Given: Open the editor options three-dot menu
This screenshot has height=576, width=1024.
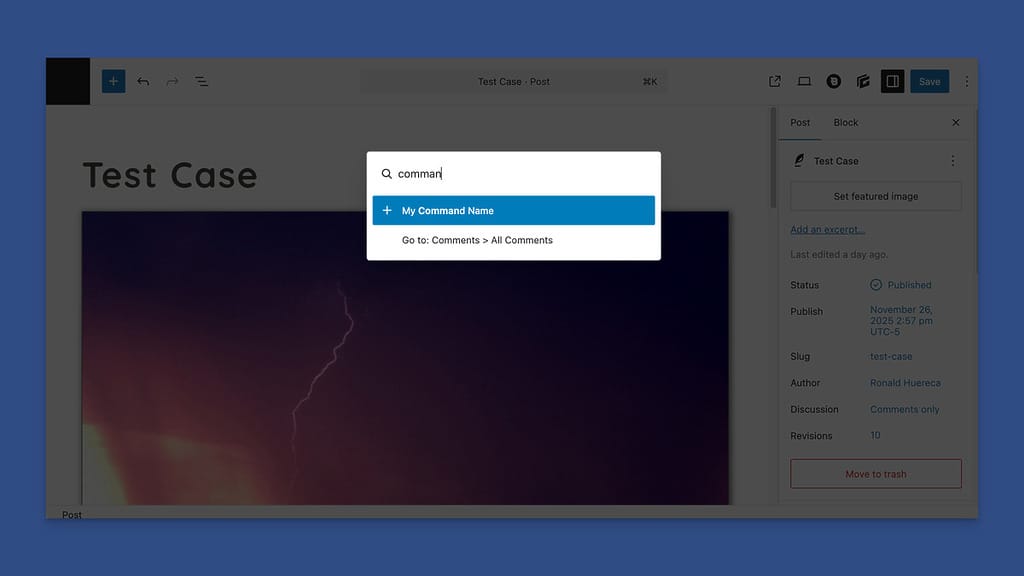Looking at the screenshot, I should click(x=966, y=82).
